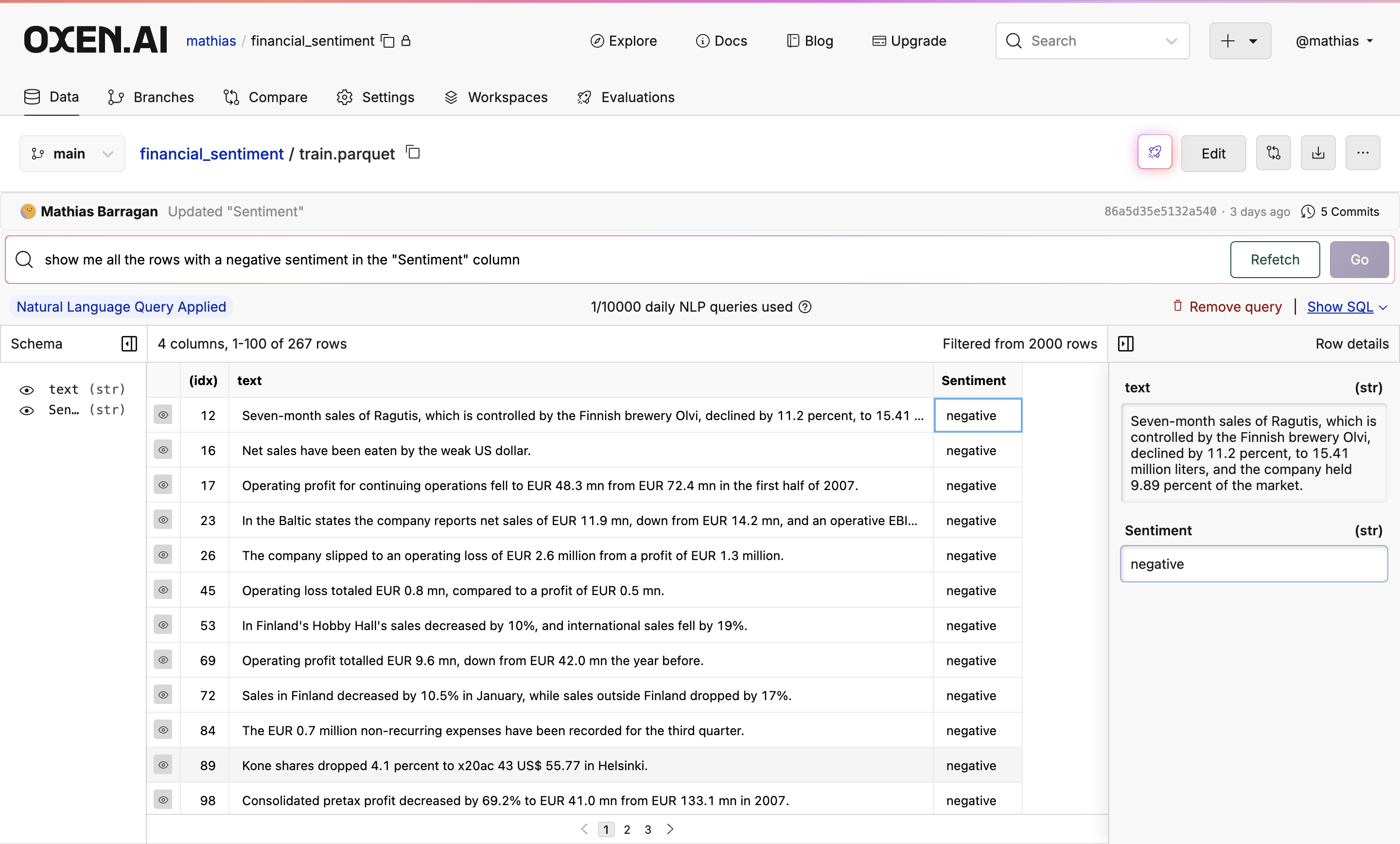Click the eye toggle on row 16

[x=163, y=450]
